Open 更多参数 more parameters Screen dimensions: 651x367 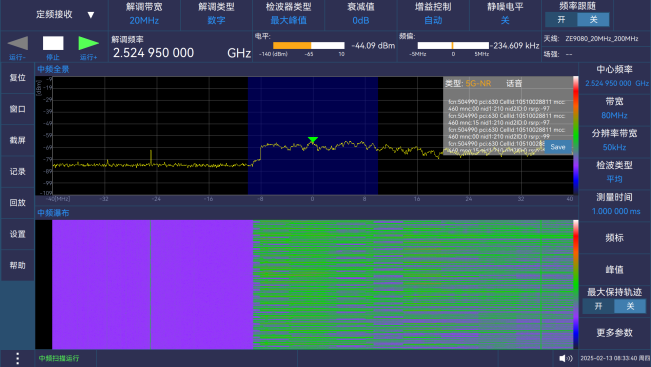tap(614, 333)
